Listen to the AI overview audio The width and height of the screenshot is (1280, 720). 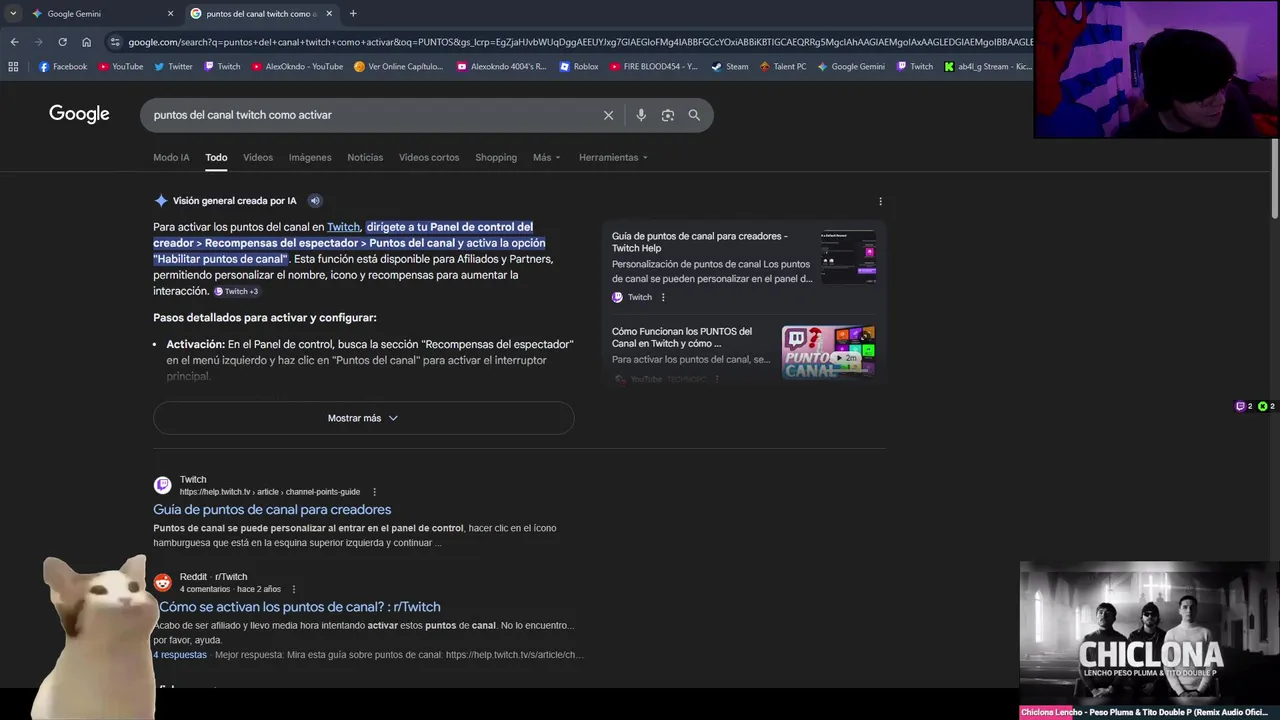coord(314,200)
